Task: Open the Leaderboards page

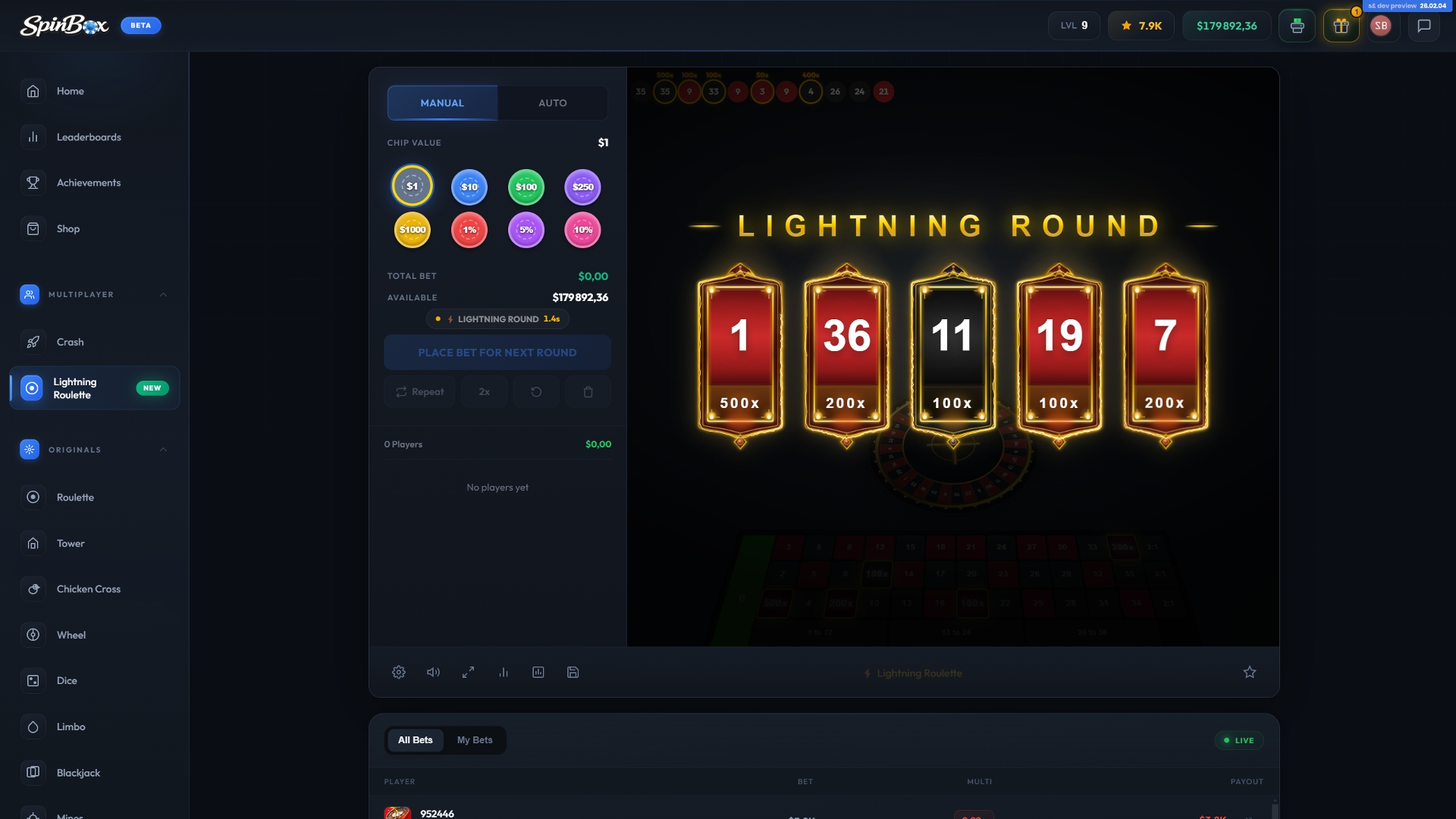Action: click(x=89, y=137)
